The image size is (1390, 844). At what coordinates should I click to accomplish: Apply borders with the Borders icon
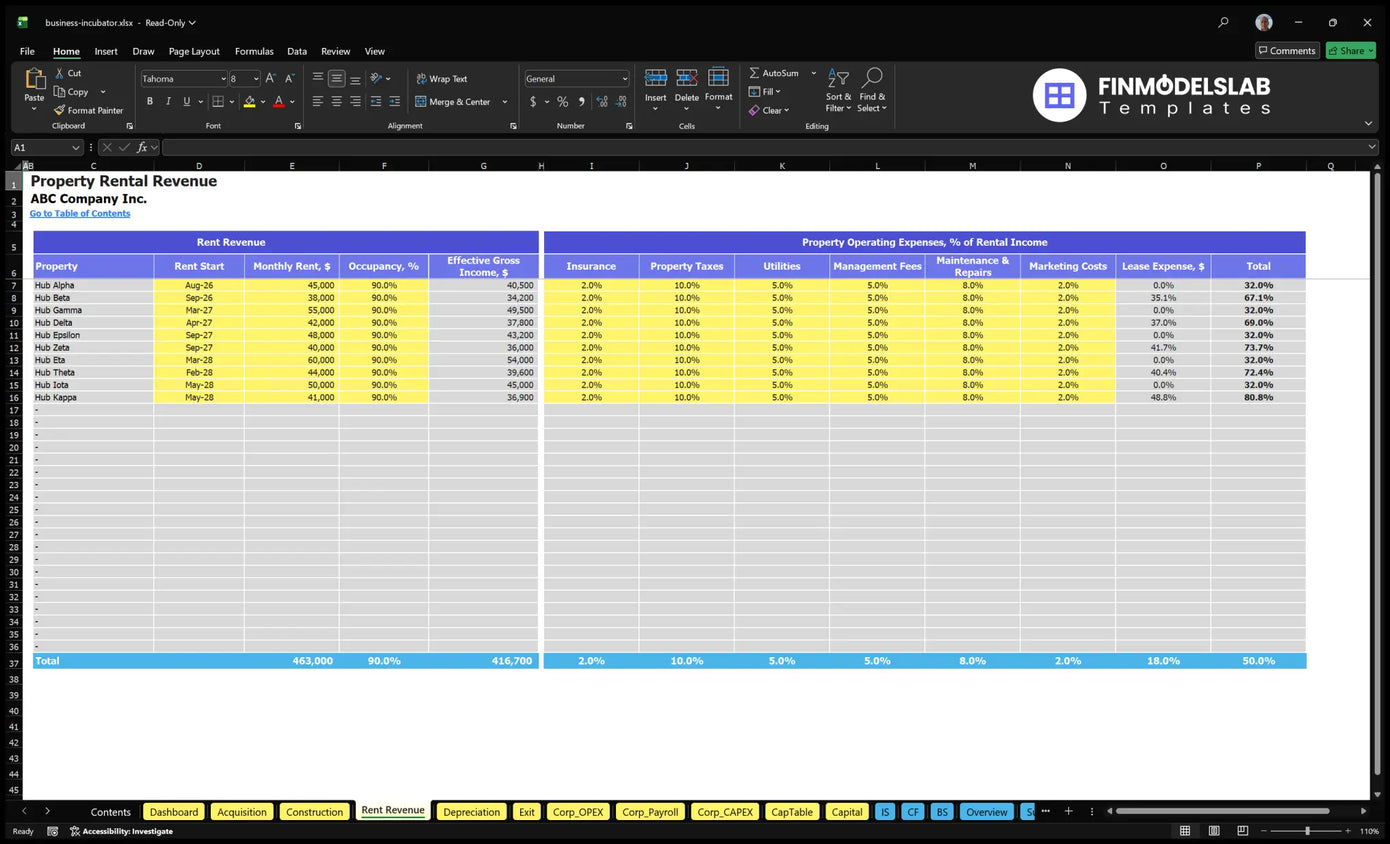tap(216, 101)
